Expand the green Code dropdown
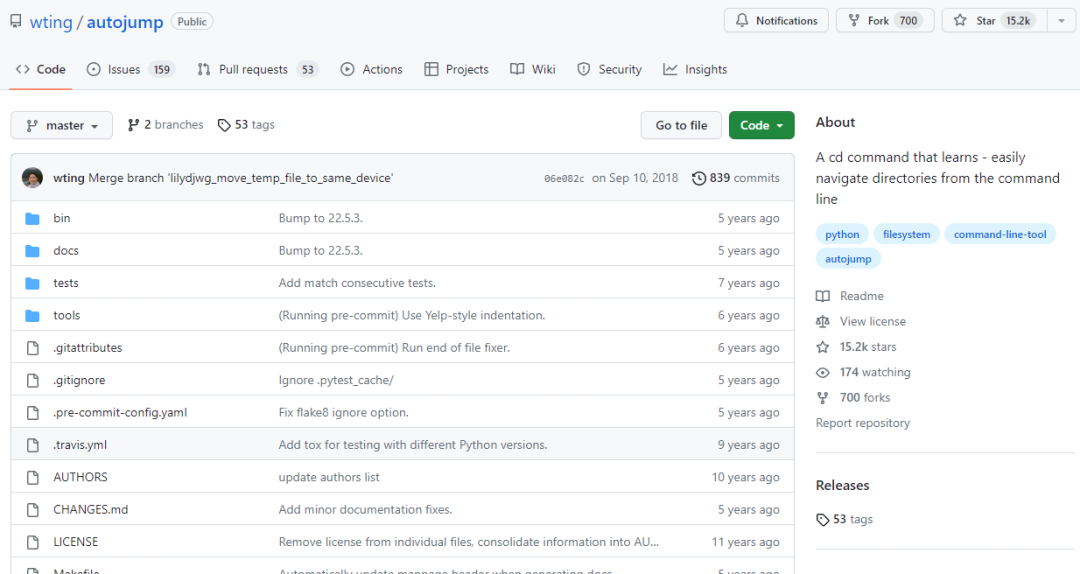 point(761,125)
